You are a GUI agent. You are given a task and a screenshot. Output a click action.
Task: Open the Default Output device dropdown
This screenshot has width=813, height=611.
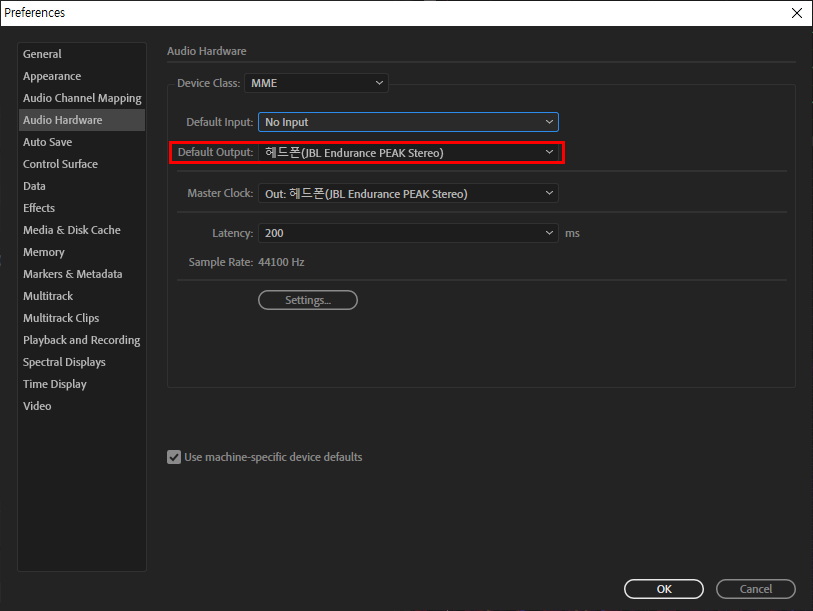[x=408, y=152]
